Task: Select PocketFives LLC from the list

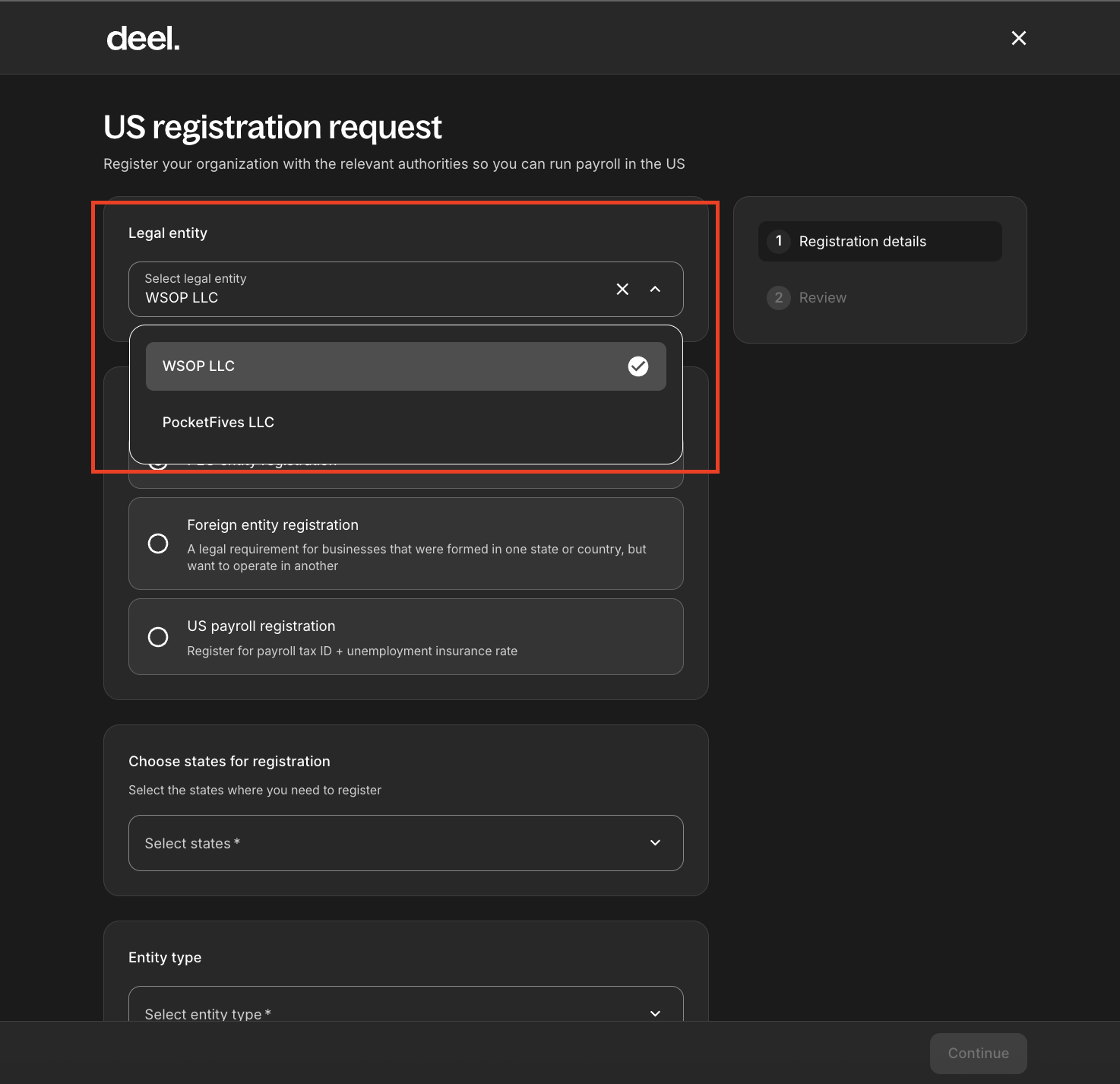Action: coord(218,423)
